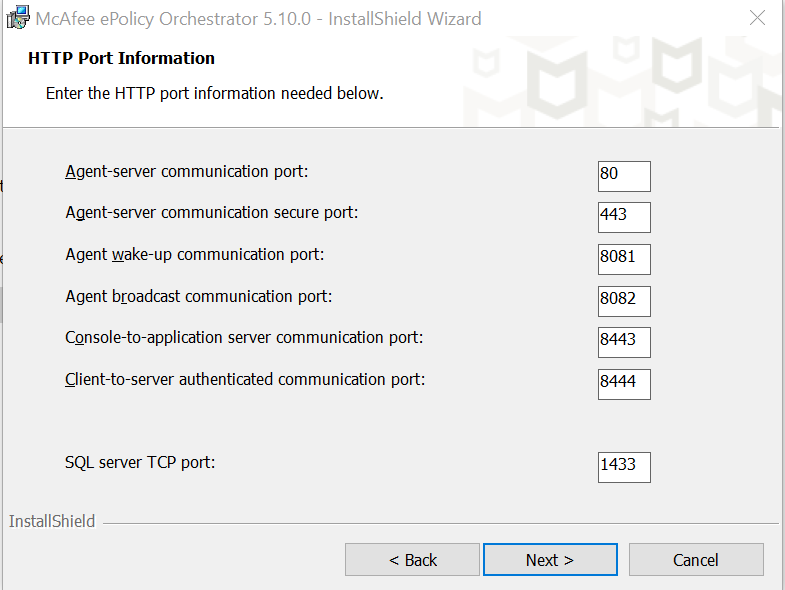
Task: Go to the next step with Next
Action: click(x=550, y=560)
